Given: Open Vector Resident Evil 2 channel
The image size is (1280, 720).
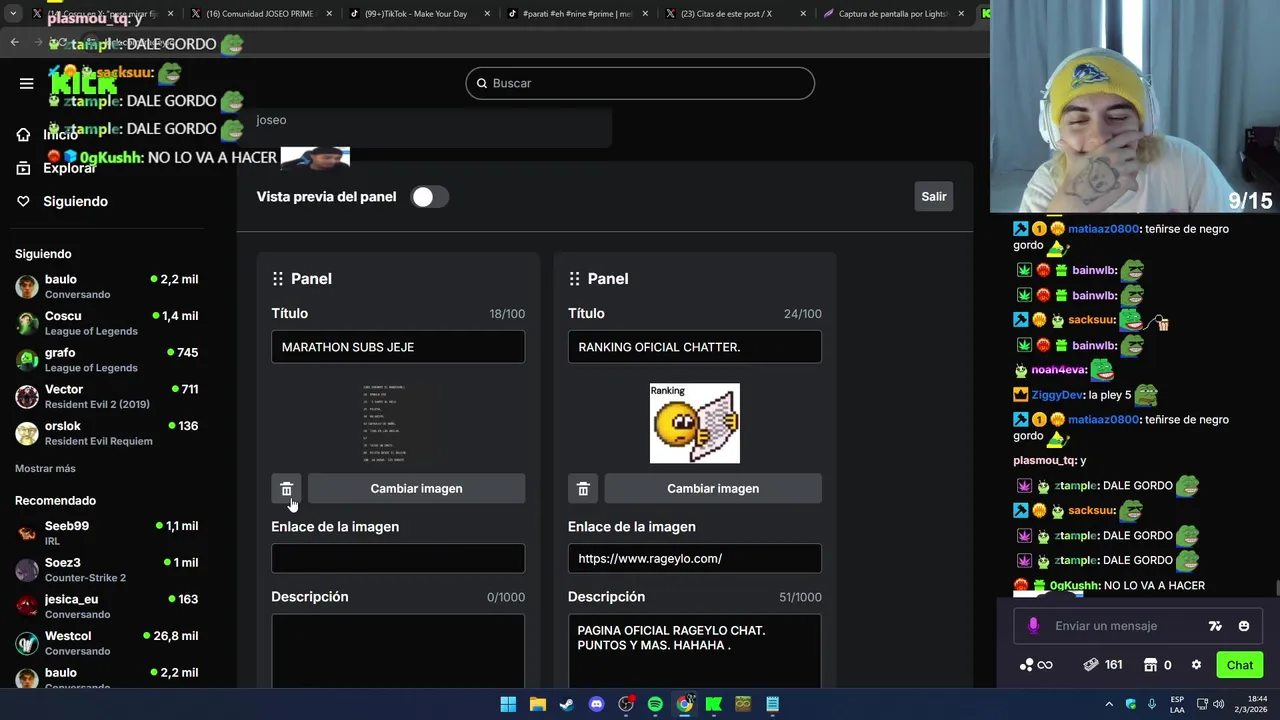Looking at the screenshot, I should click(x=106, y=396).
